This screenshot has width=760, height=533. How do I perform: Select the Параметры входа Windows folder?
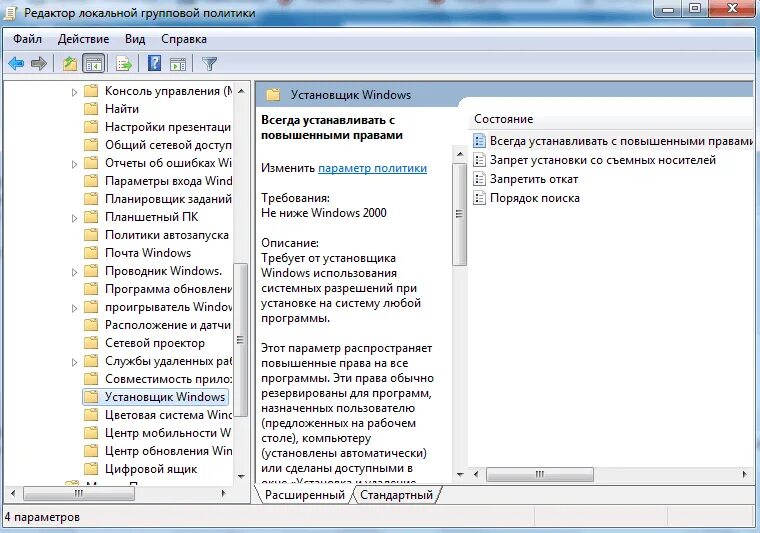[168, 181]
